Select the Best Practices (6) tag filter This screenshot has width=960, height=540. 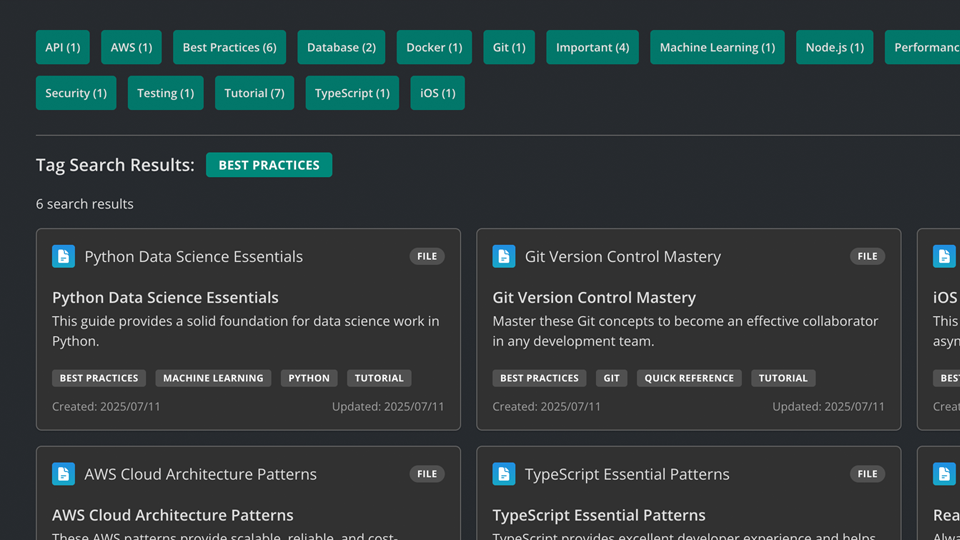tap(230, 47)
